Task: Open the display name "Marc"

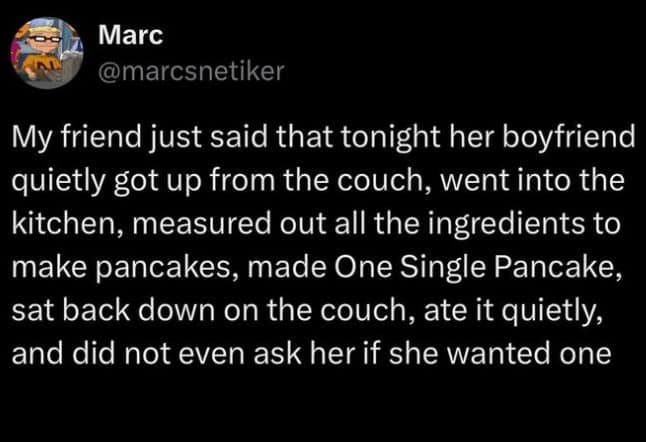Action: (x=125, y=37)
